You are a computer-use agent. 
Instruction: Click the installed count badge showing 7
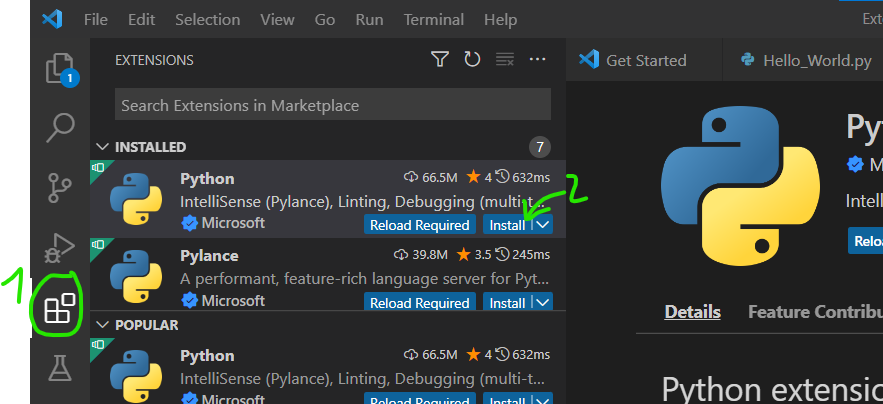(539, 147)
